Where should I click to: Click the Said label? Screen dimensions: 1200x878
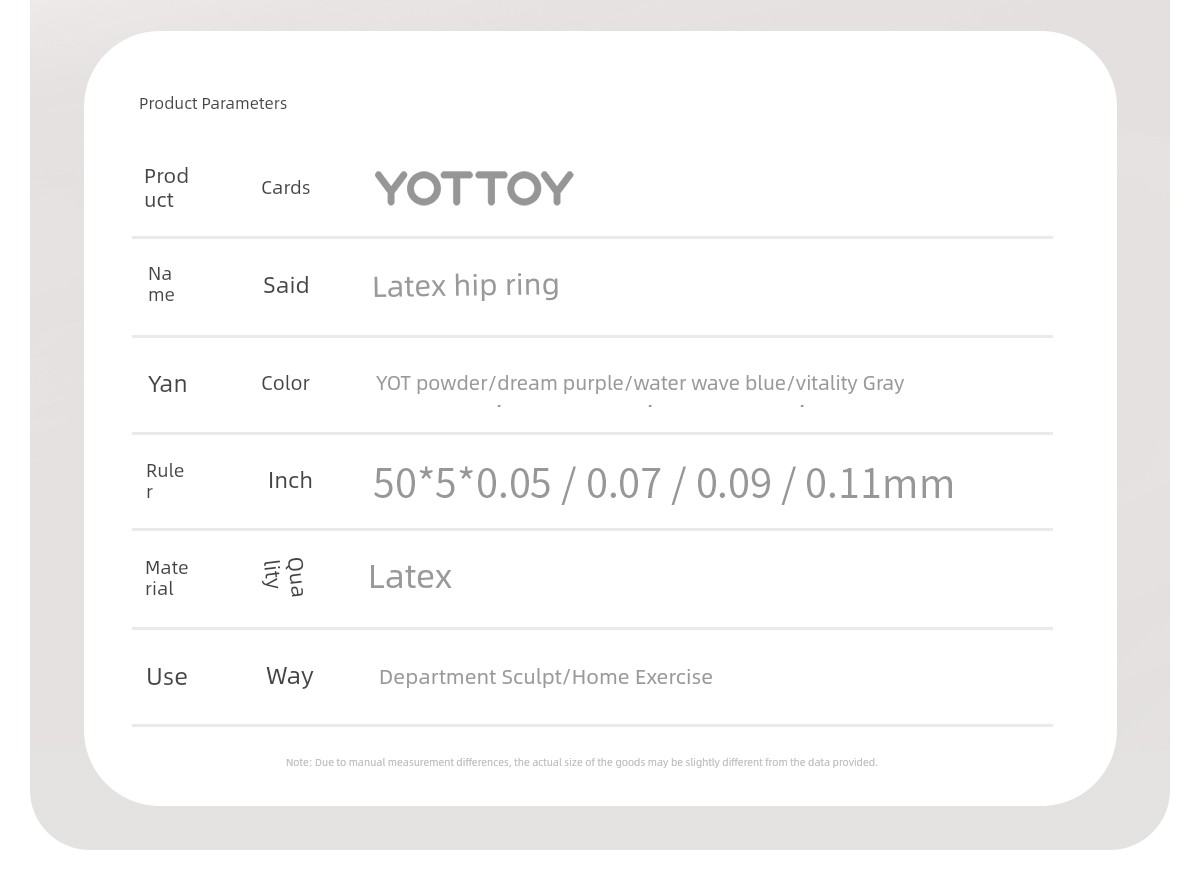pyautogui.click(x=286, y=285)
